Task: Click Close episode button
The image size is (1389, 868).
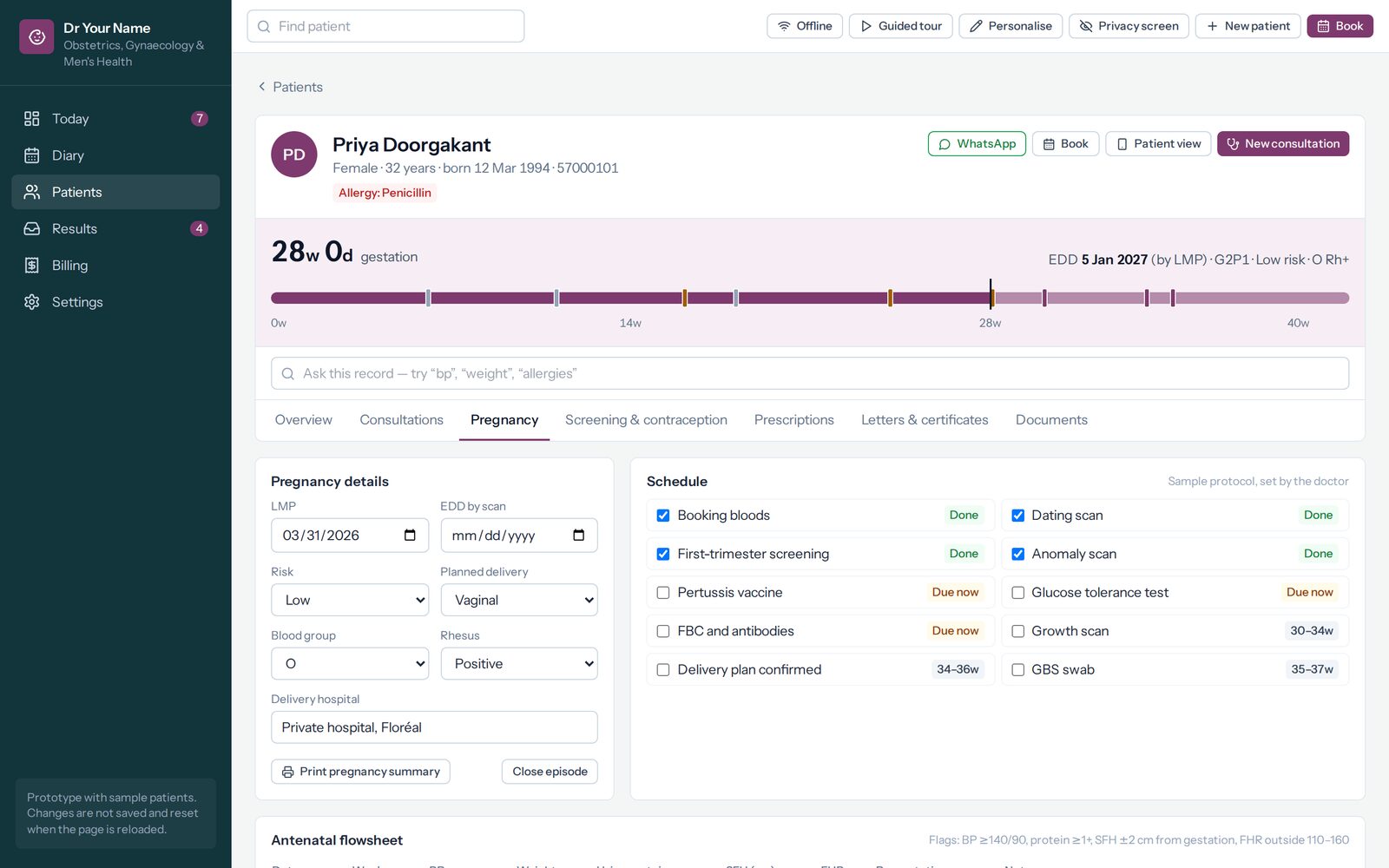Action: pos(550,772)
